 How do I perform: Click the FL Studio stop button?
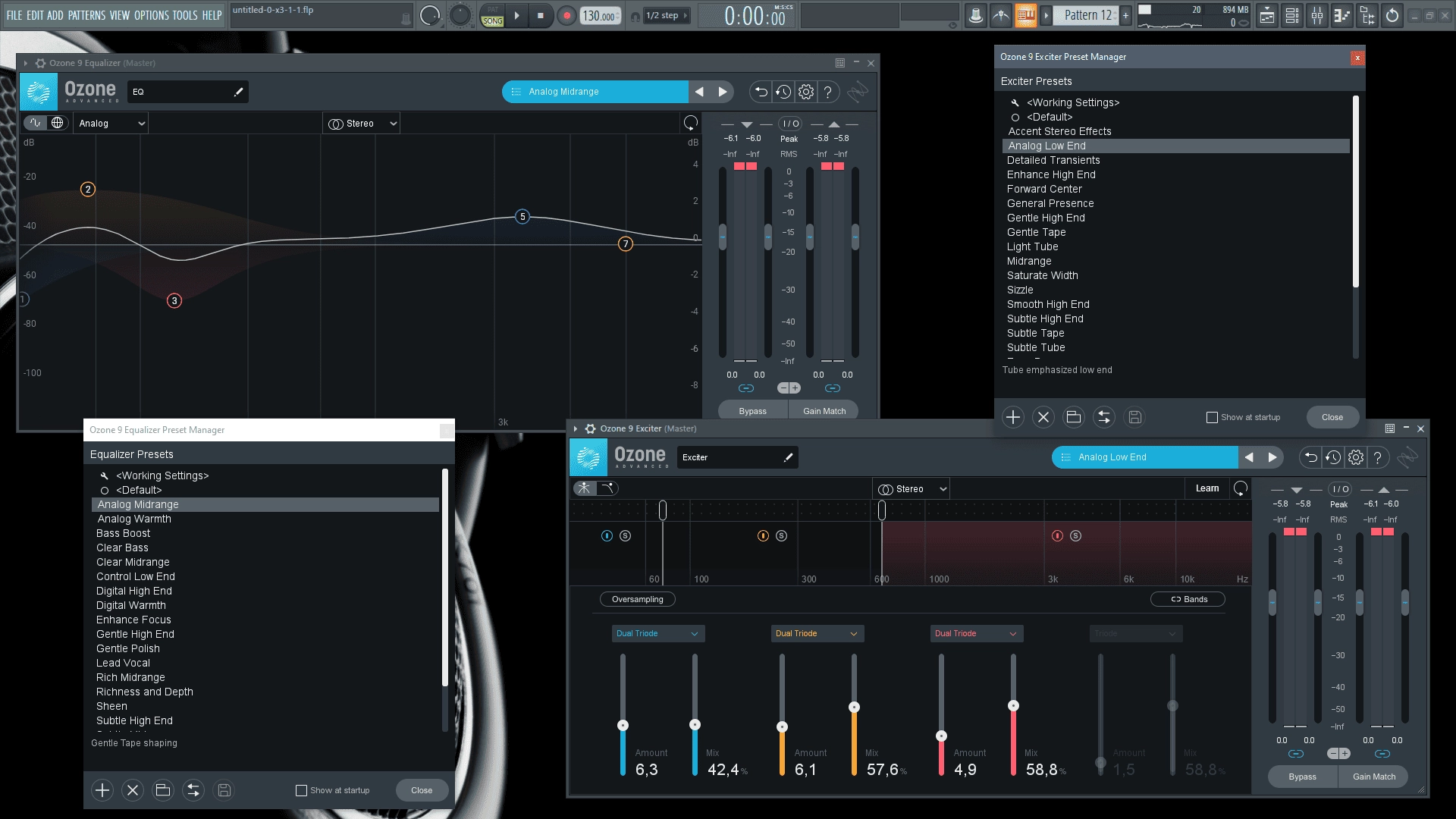click(x=541, y=15)
